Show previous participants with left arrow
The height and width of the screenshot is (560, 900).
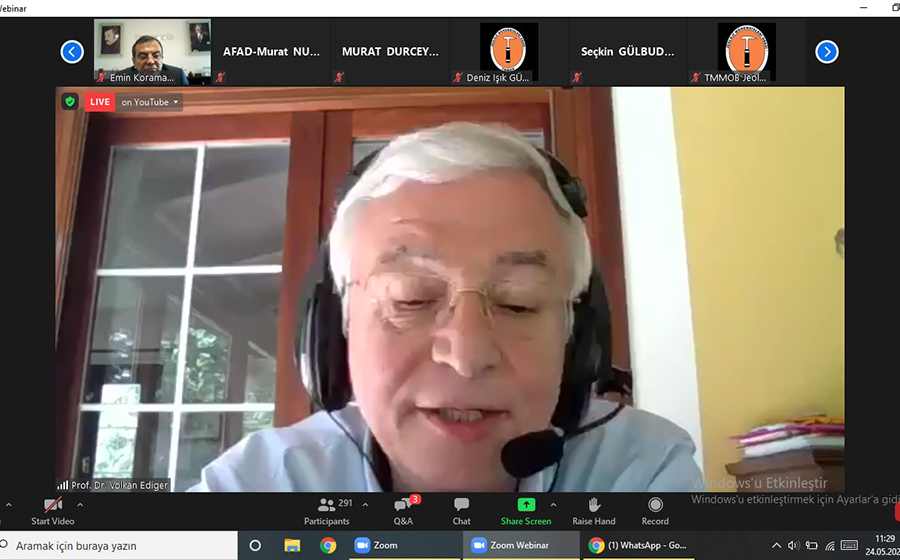point(72,52)
